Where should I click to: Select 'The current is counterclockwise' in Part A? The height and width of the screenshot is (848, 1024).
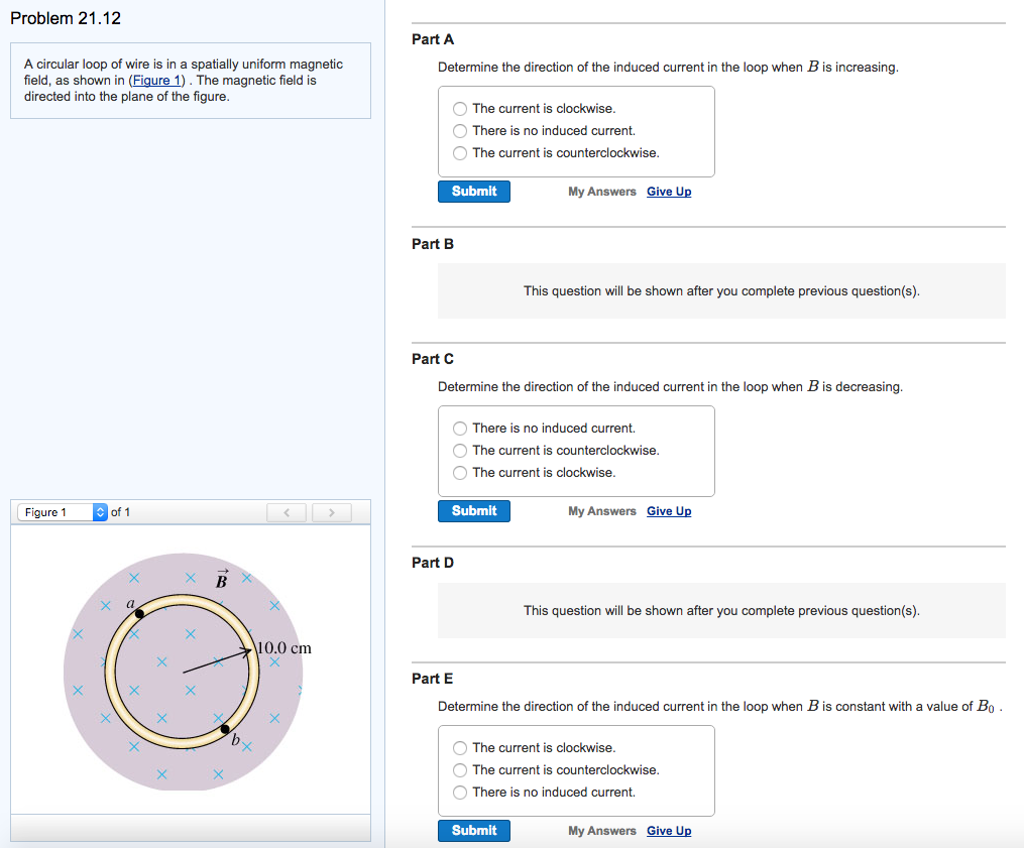click(x=460, y=153)
